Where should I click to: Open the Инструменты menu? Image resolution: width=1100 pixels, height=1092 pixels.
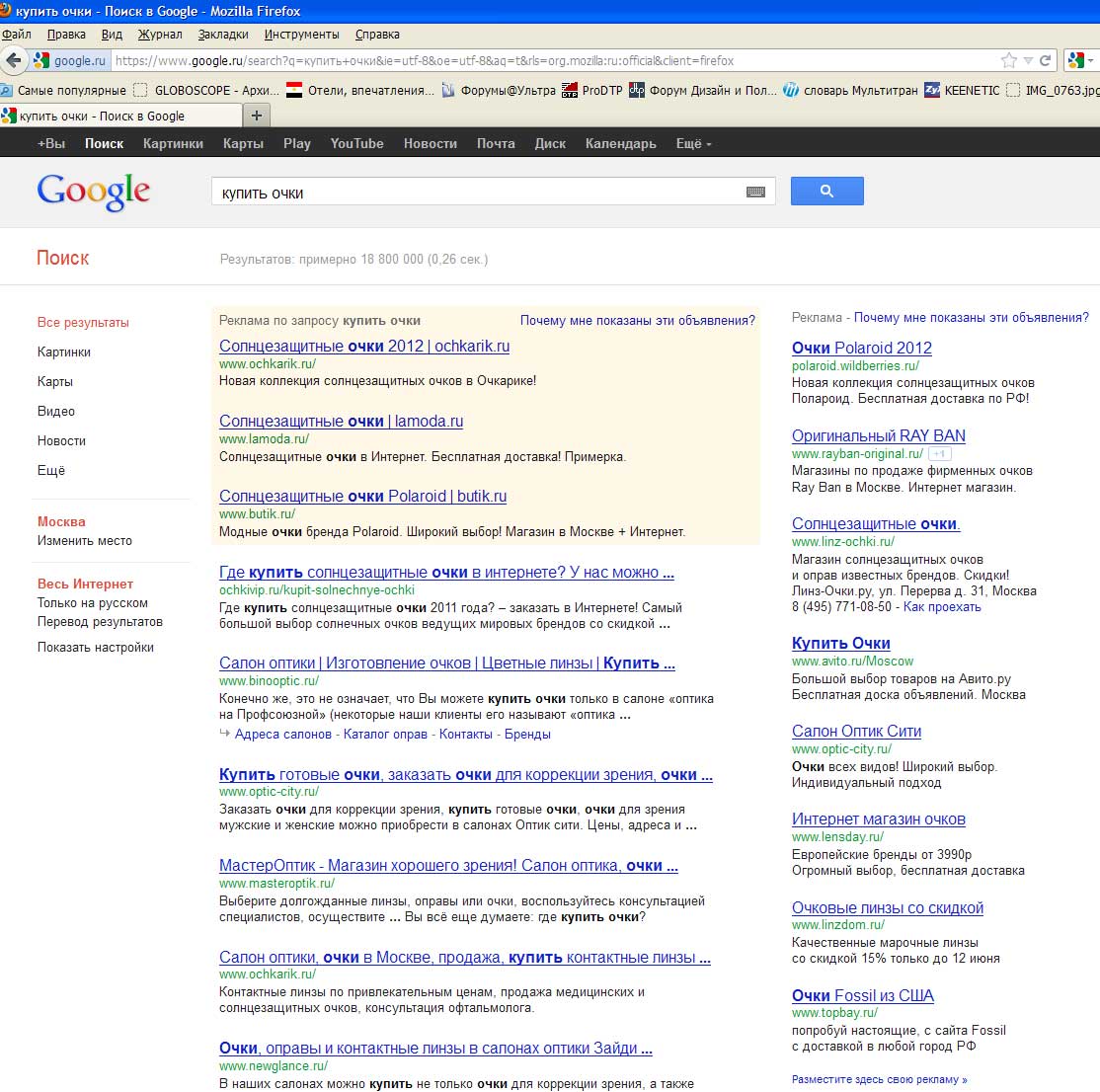pyautogui.click(x=301, y=35)
